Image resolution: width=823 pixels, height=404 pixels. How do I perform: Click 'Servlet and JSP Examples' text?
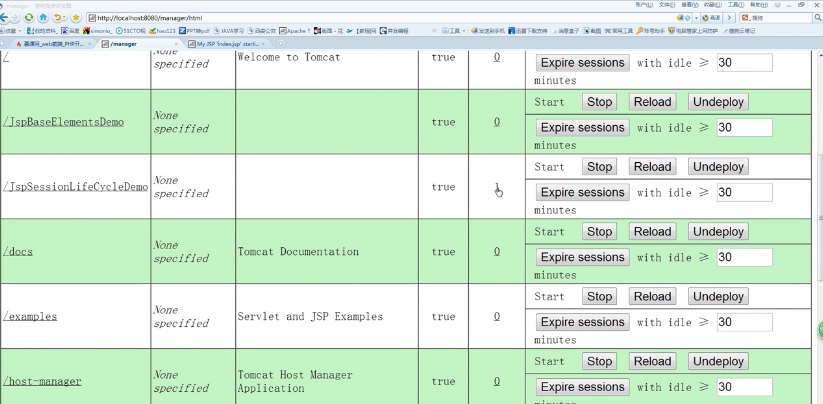click(x=310, y=316)
